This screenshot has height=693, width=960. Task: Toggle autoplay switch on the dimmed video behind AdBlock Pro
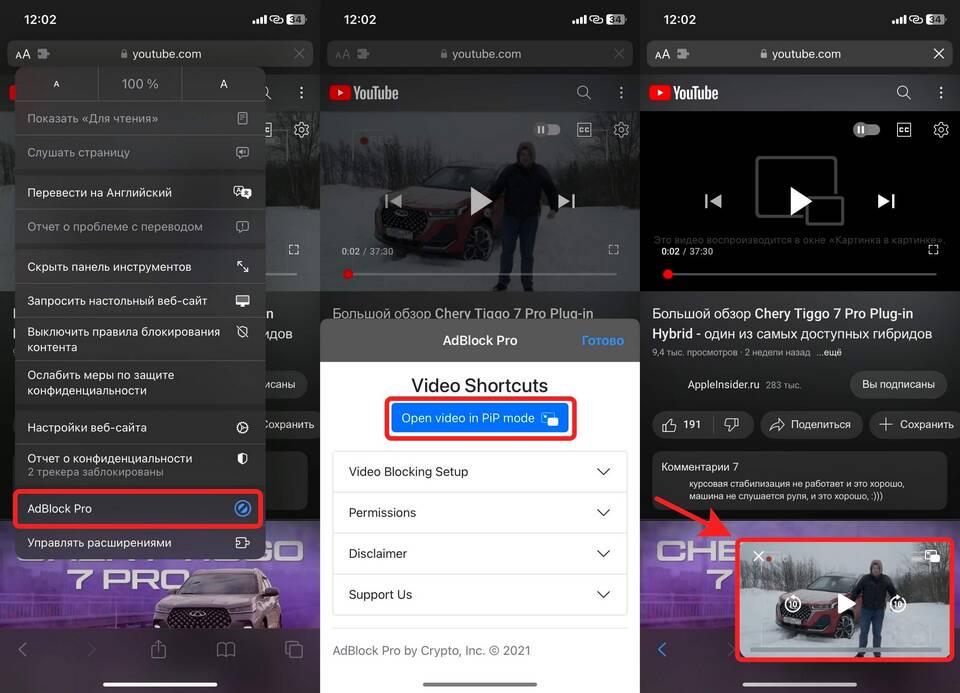click(x=548, y=130)
